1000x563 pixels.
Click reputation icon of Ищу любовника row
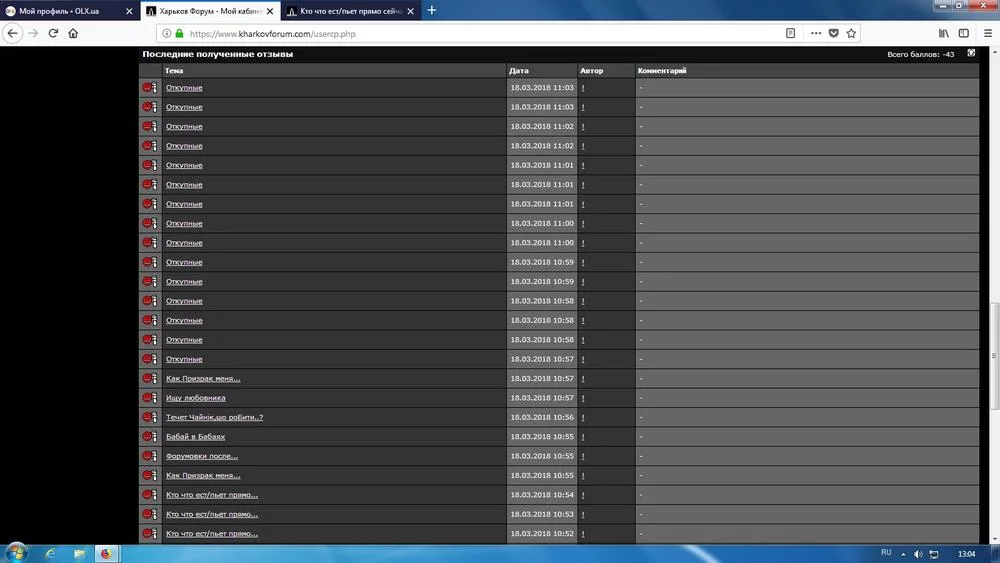point(150,397)
